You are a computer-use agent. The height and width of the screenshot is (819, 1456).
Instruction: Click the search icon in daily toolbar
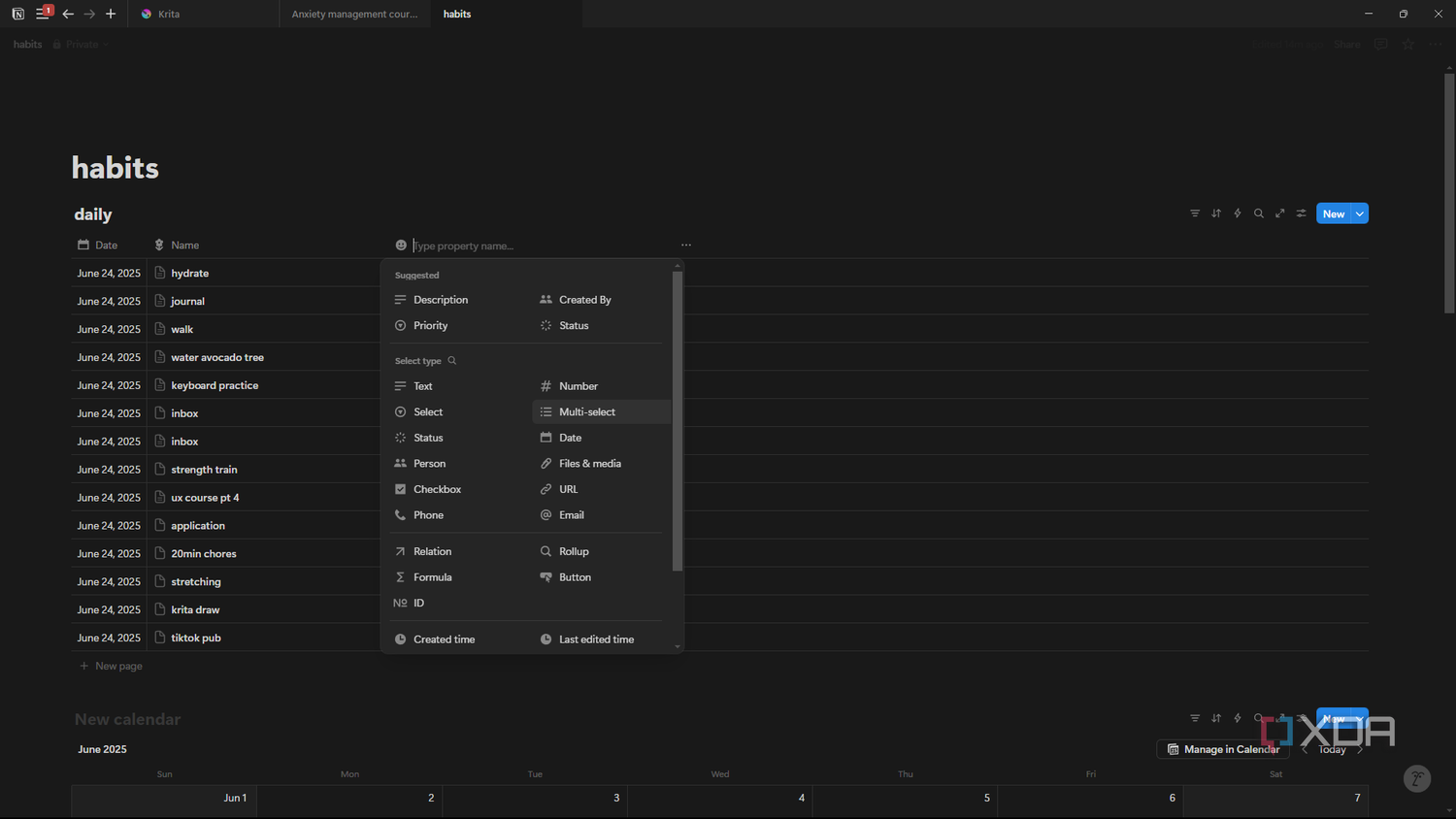(1259, 213)
